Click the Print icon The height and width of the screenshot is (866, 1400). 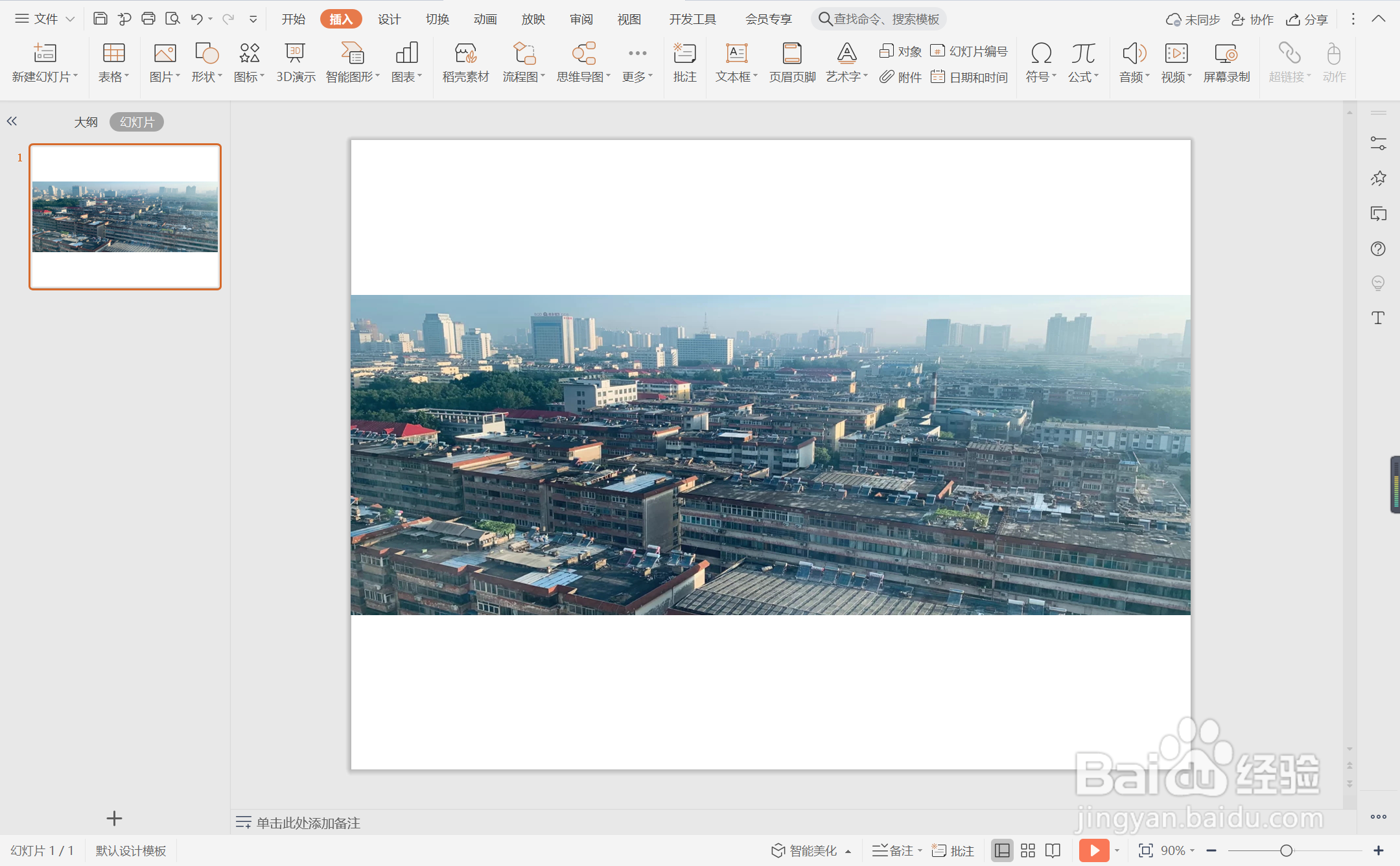148,19
